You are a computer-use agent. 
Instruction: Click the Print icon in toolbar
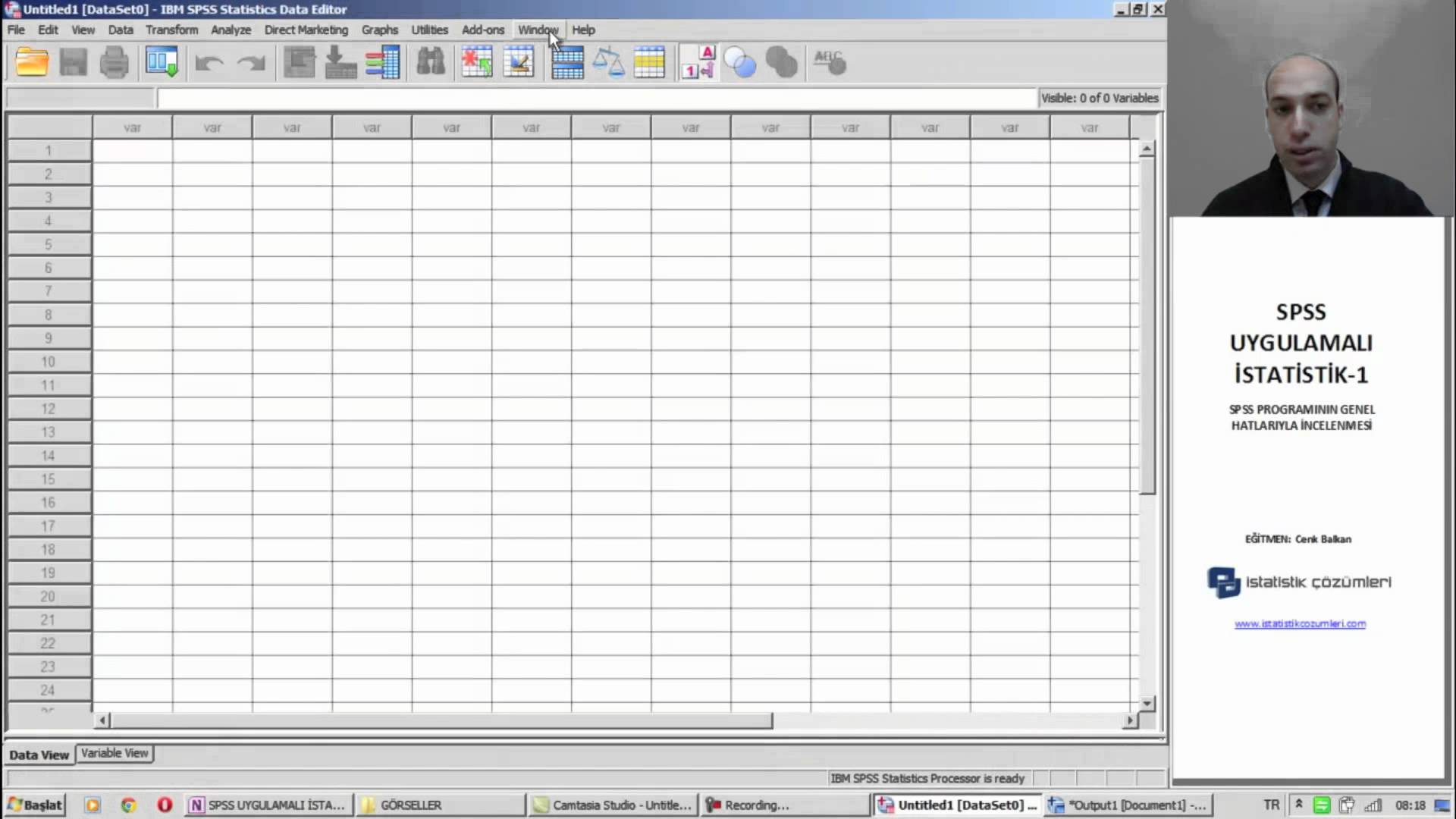pyautogui.click(x=115, y=62)
